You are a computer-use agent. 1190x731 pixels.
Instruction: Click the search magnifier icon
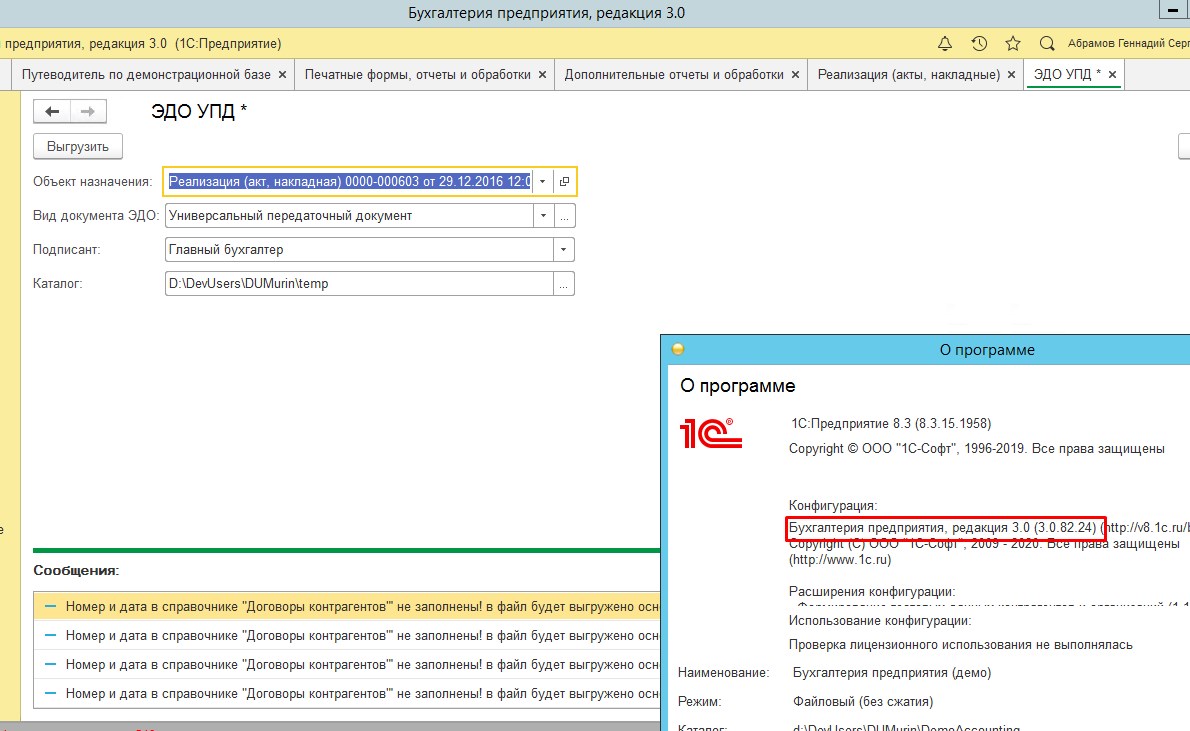(1047, 43)
